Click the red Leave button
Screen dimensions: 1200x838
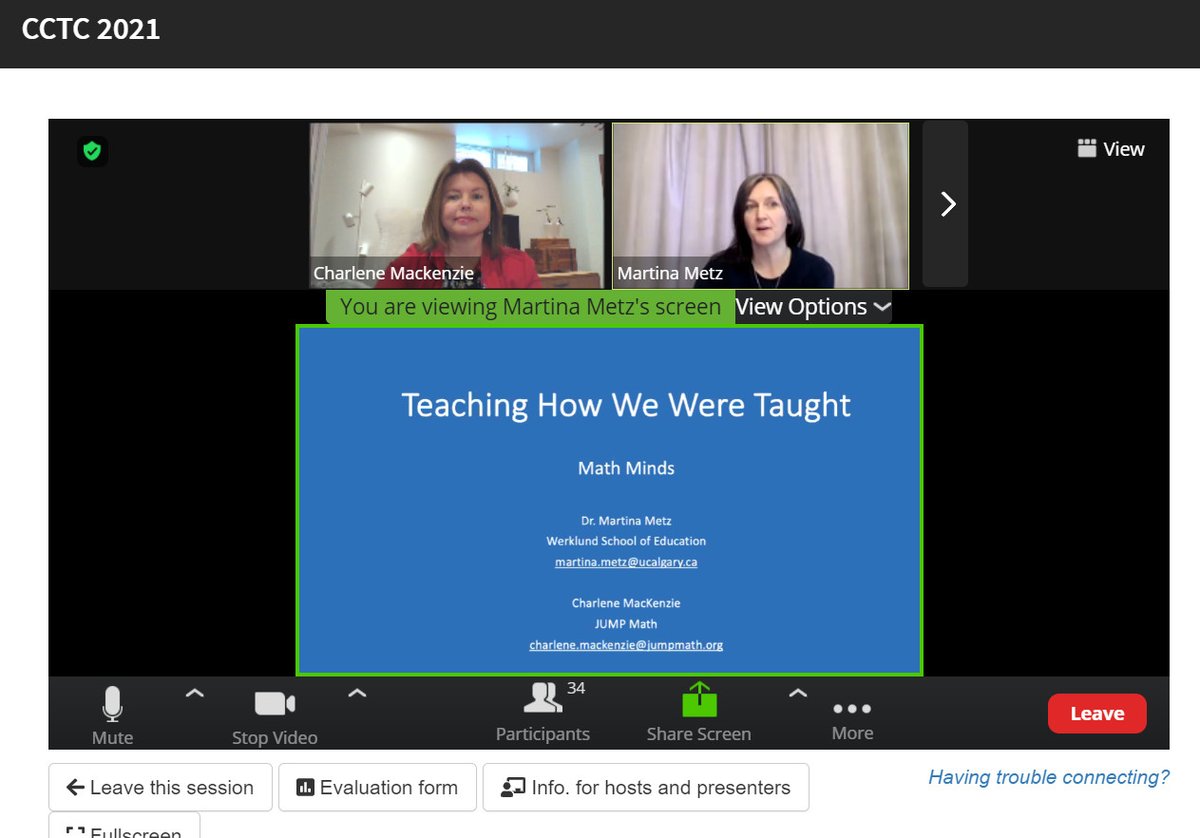coord(1097,713)
